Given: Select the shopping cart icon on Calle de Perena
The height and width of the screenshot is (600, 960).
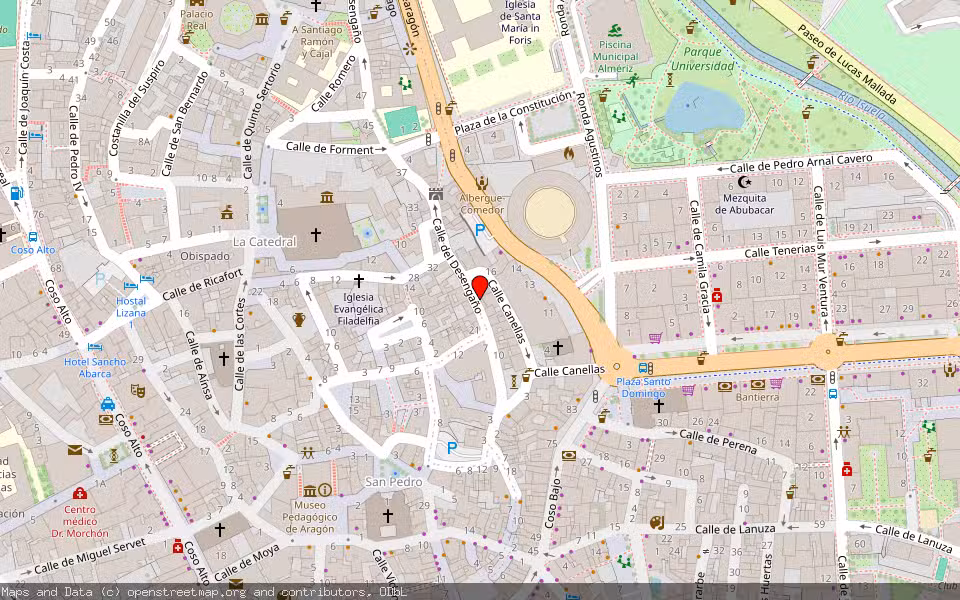Looking at the screenshot, I should pyautogui.click(x=688, y=390).
